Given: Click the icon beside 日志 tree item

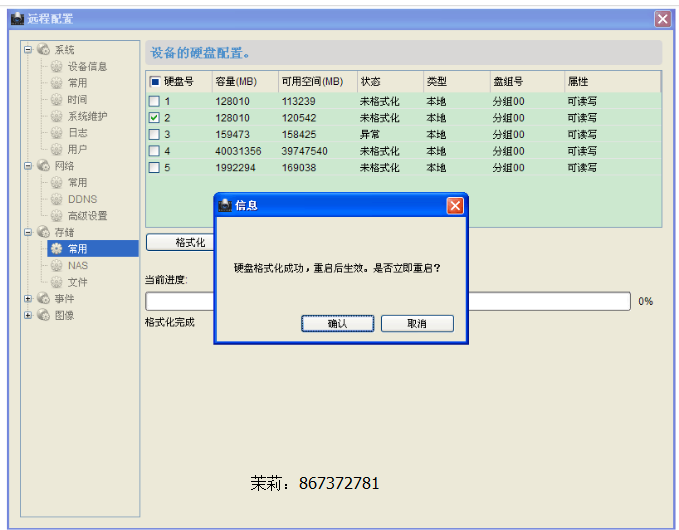Looking at the screenshot, I should [57, 133].
